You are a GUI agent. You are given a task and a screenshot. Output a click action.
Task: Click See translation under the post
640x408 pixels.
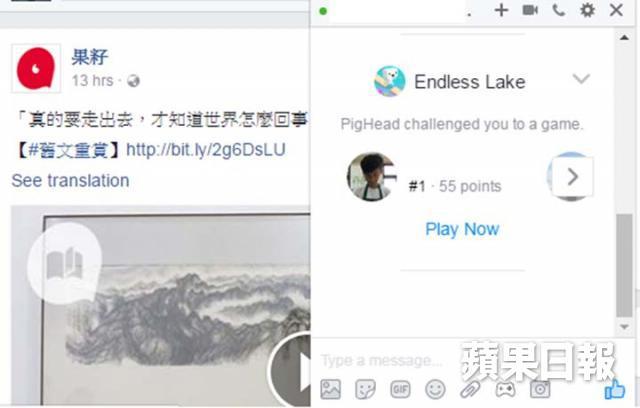(70, 181)
